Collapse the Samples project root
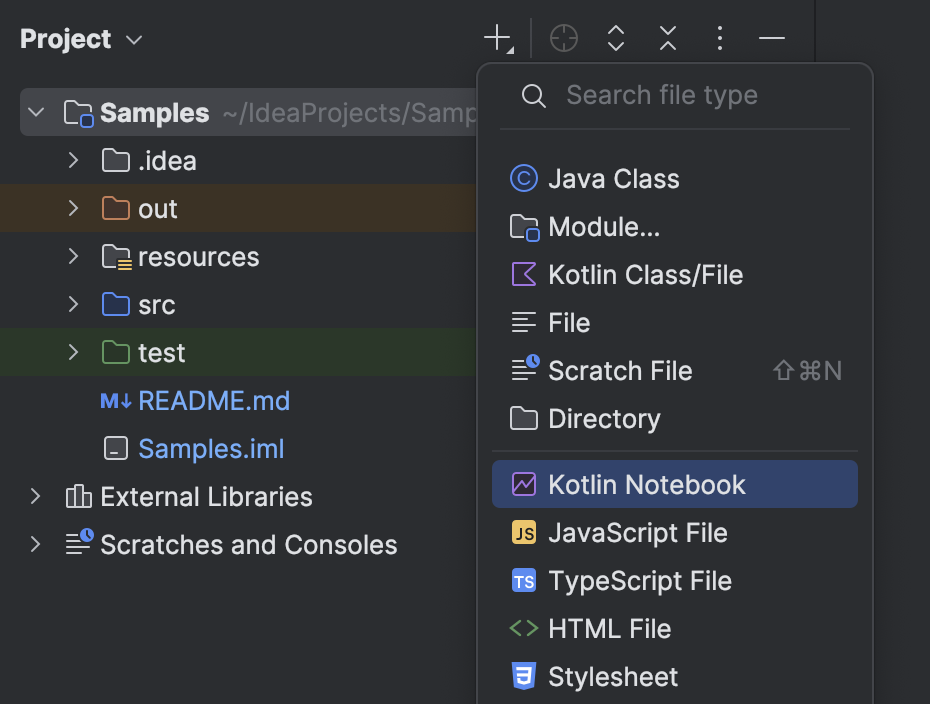Image resolution: width=930 pixels, height=704 pixels. (37, 112)
